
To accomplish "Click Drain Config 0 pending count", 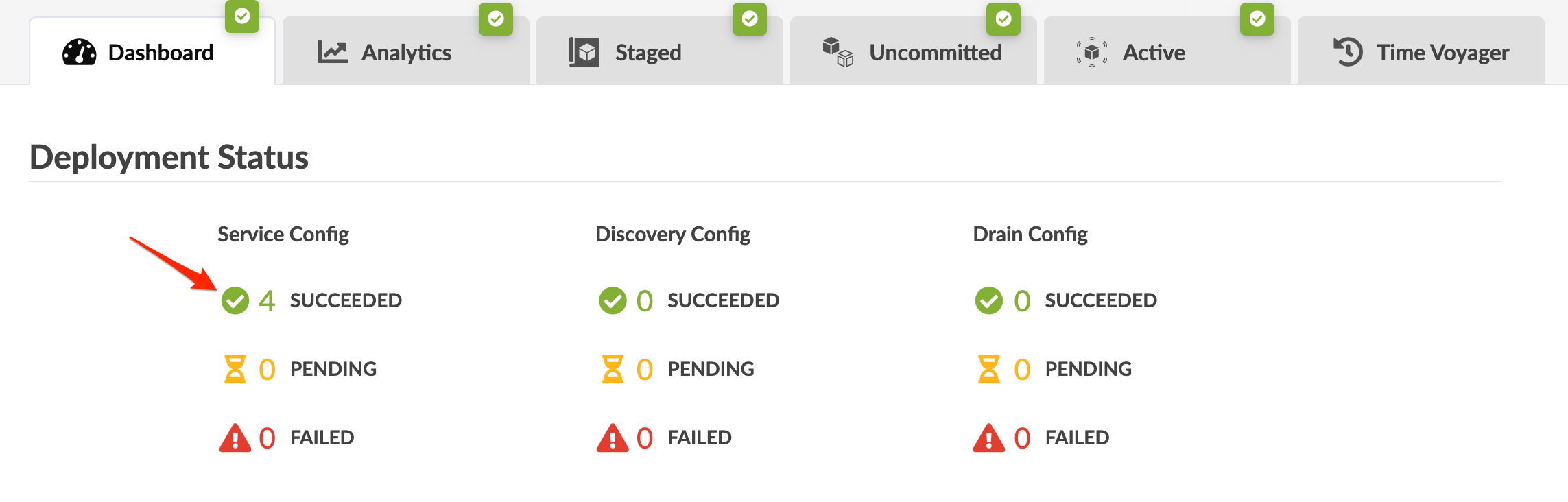I will click(1022, 369).
